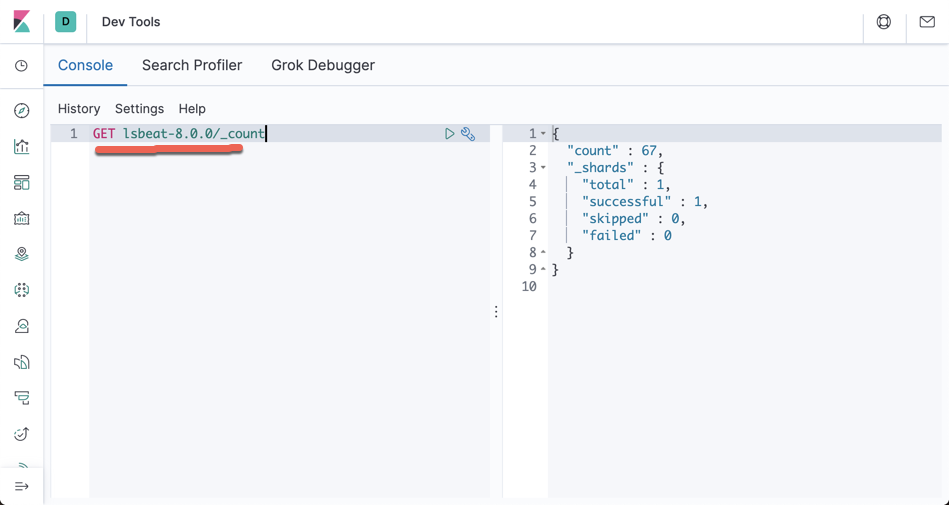Open console Settings

(139, 108)
